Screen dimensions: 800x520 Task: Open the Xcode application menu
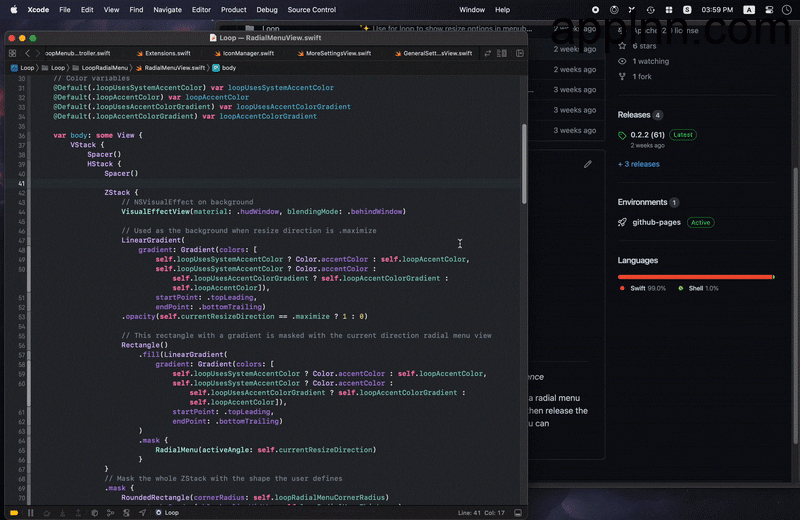click(38, 10)
